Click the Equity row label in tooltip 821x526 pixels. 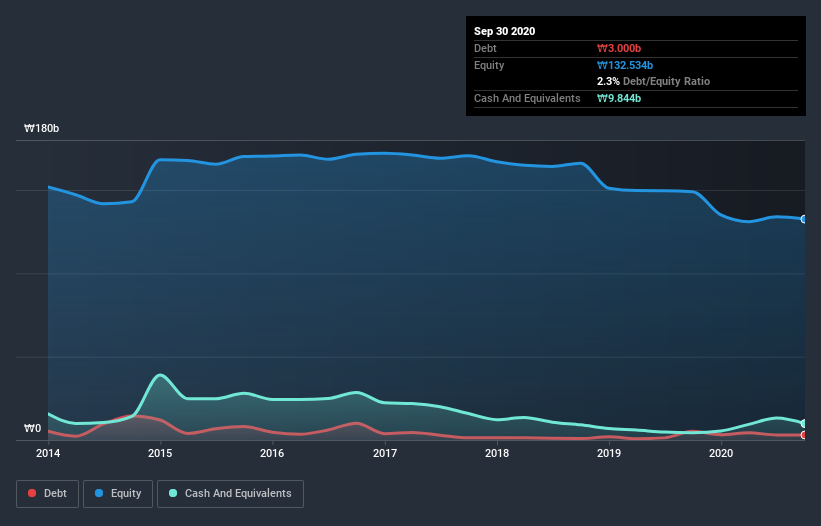tap(489, 65)
